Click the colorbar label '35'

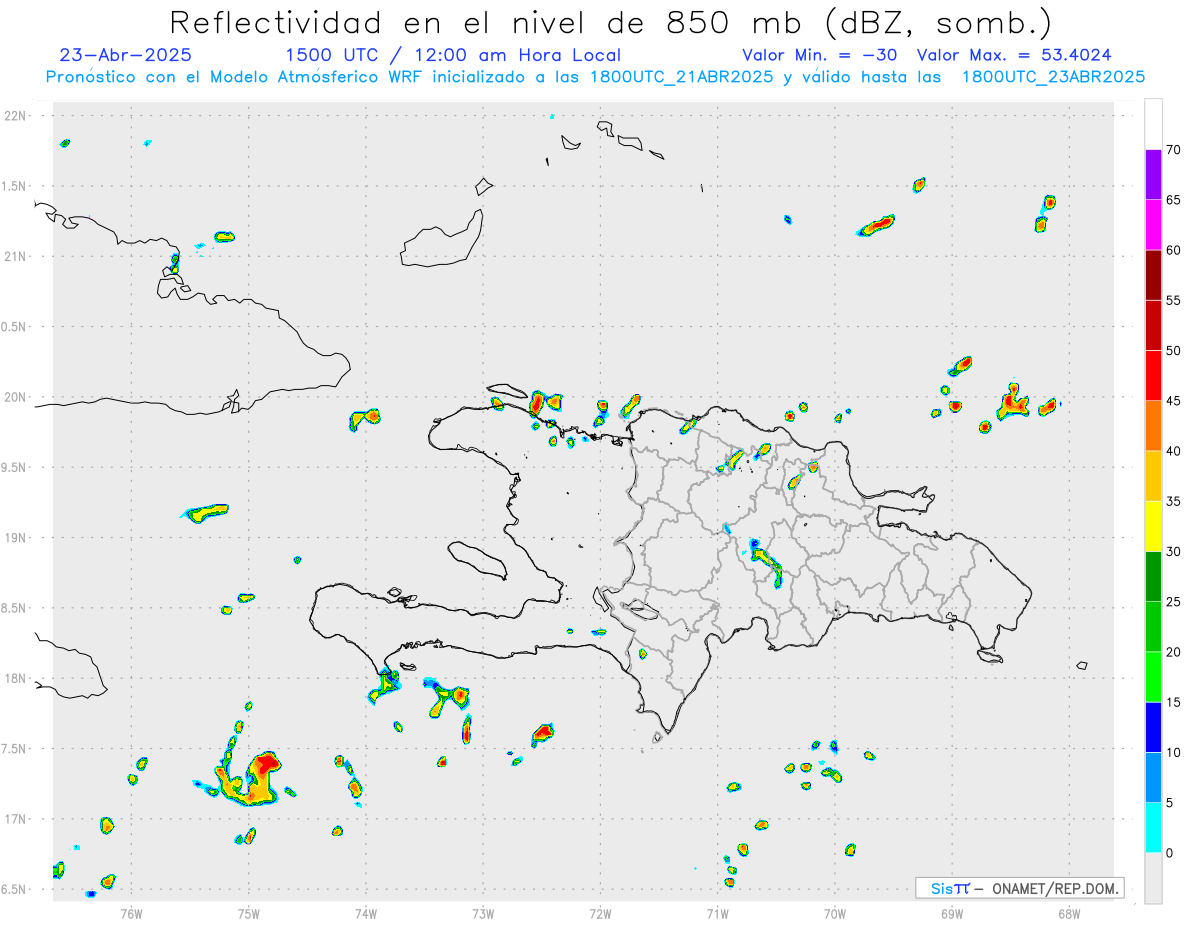click(x=1173, y=501)
